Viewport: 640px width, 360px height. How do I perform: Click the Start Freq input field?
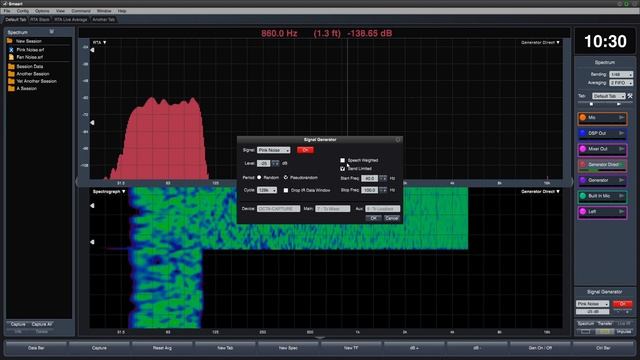point(369,178)
